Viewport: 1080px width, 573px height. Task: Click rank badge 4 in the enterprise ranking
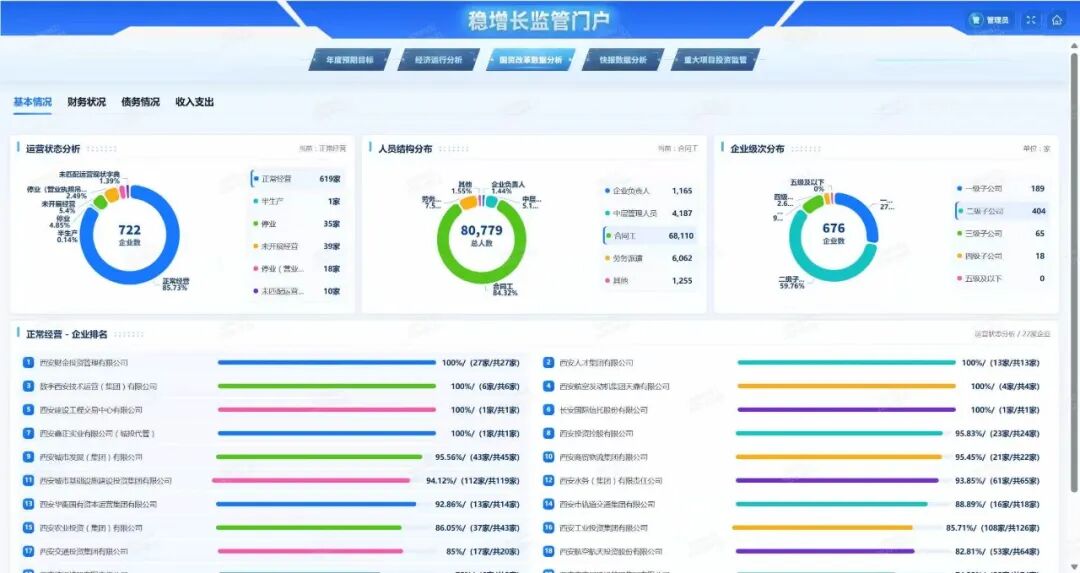pos(548,386)
